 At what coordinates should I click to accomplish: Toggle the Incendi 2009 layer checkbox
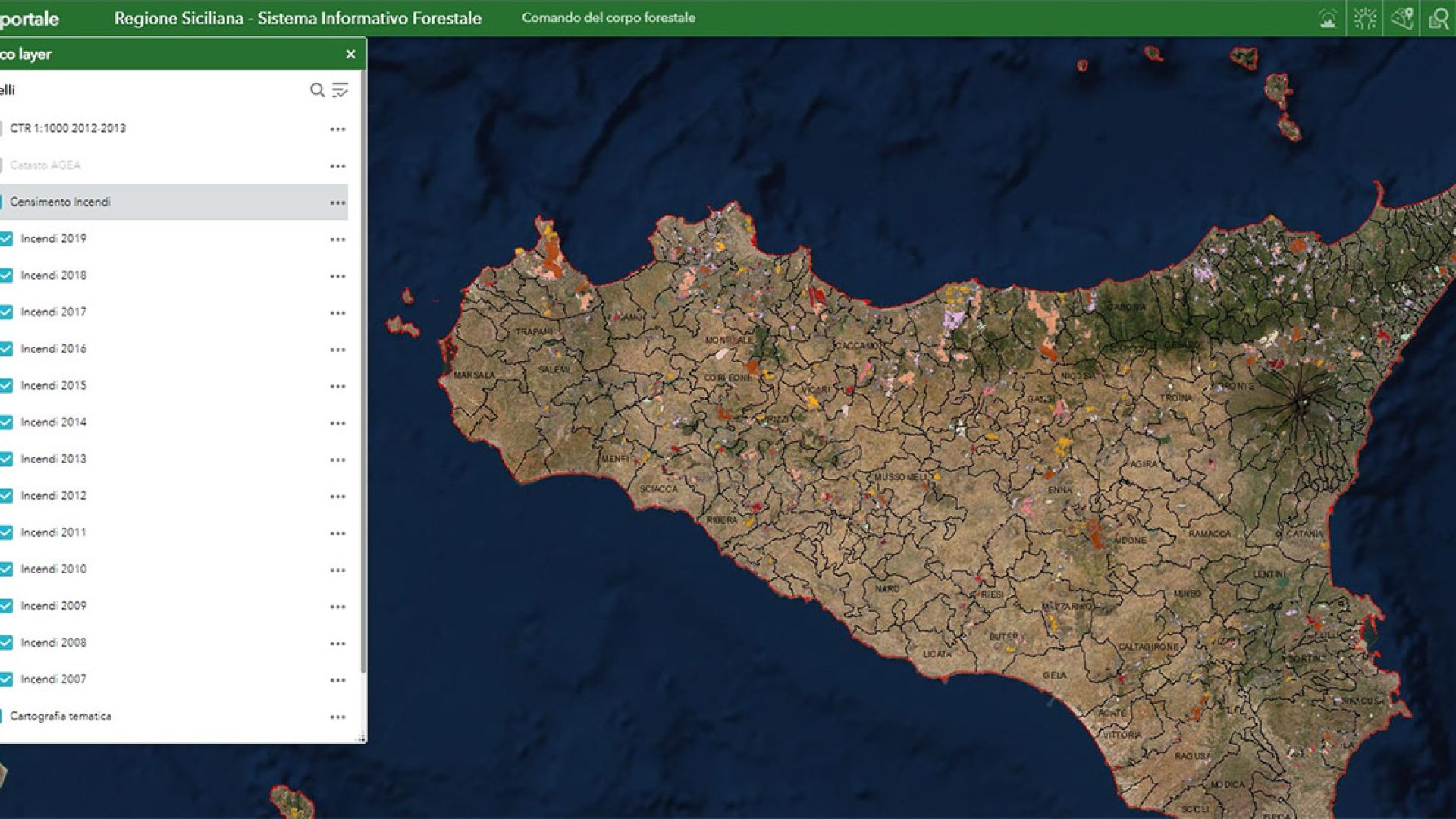pos(6,607)
